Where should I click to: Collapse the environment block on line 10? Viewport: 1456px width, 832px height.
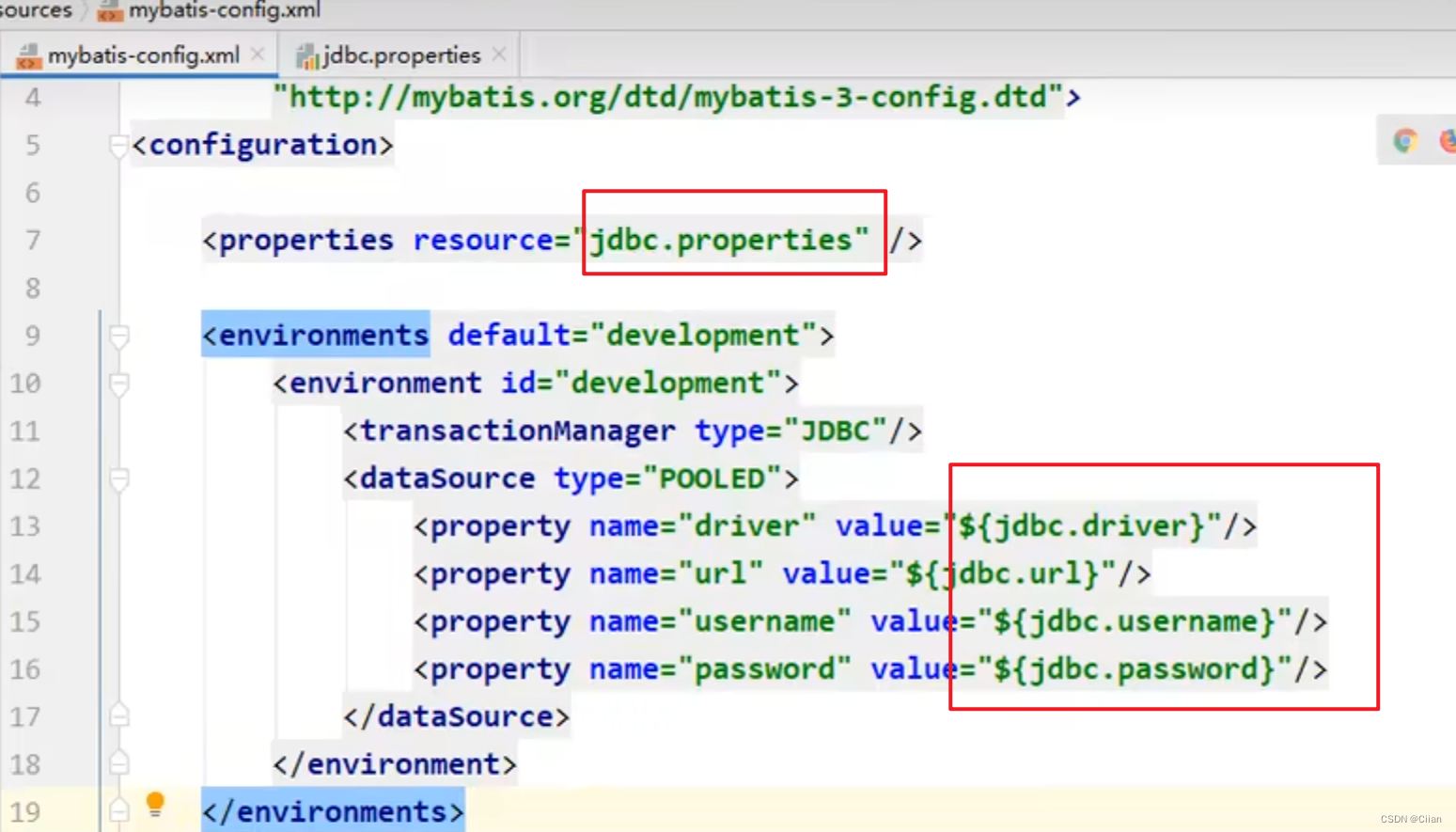click(x=118, y=384)
